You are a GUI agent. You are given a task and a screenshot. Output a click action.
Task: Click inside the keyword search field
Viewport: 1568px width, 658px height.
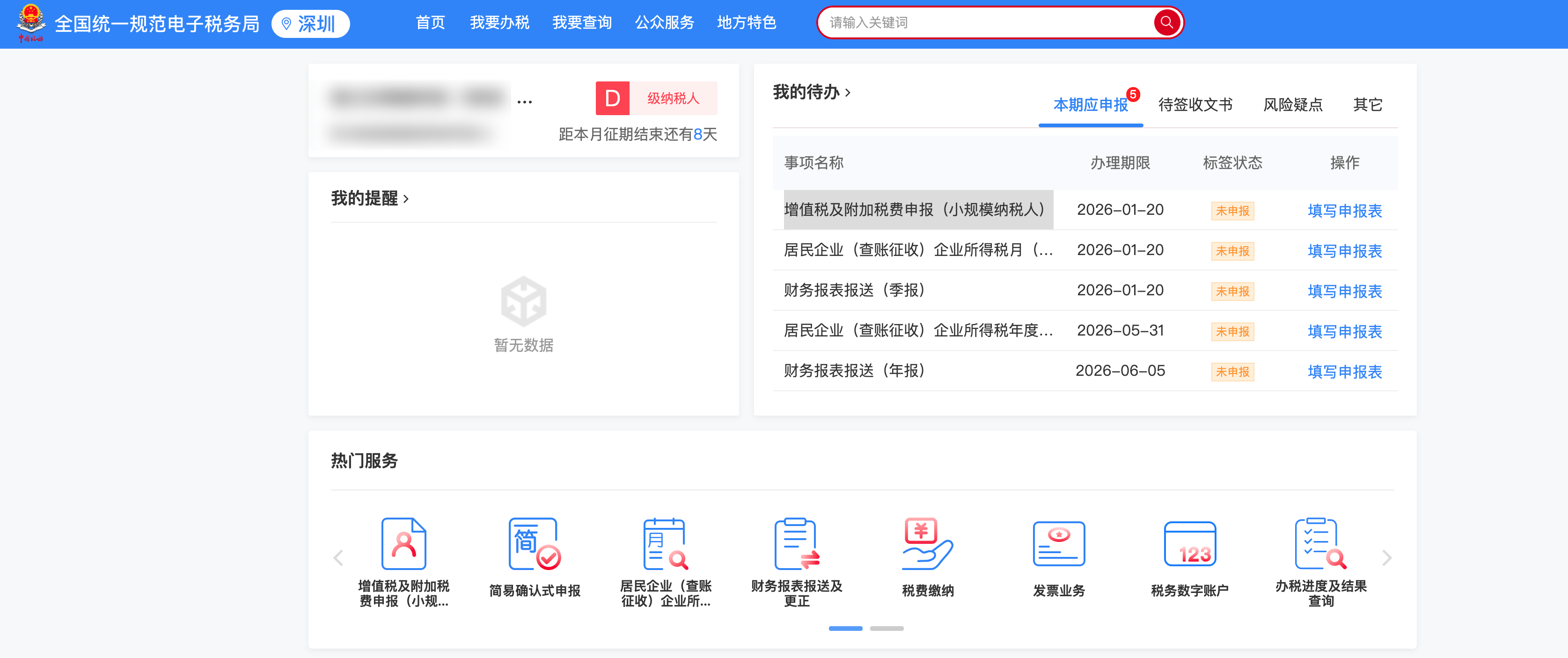[x=974, y=22]
